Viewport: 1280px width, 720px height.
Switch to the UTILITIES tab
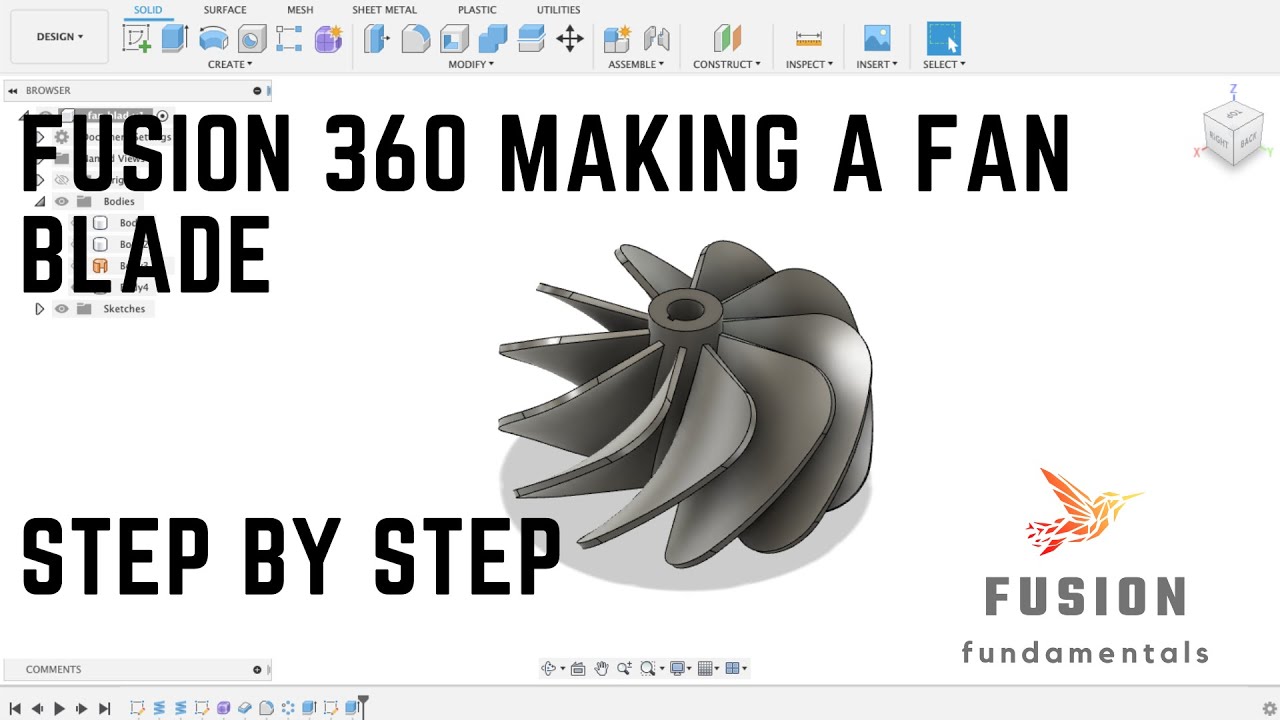coord(558,10)
